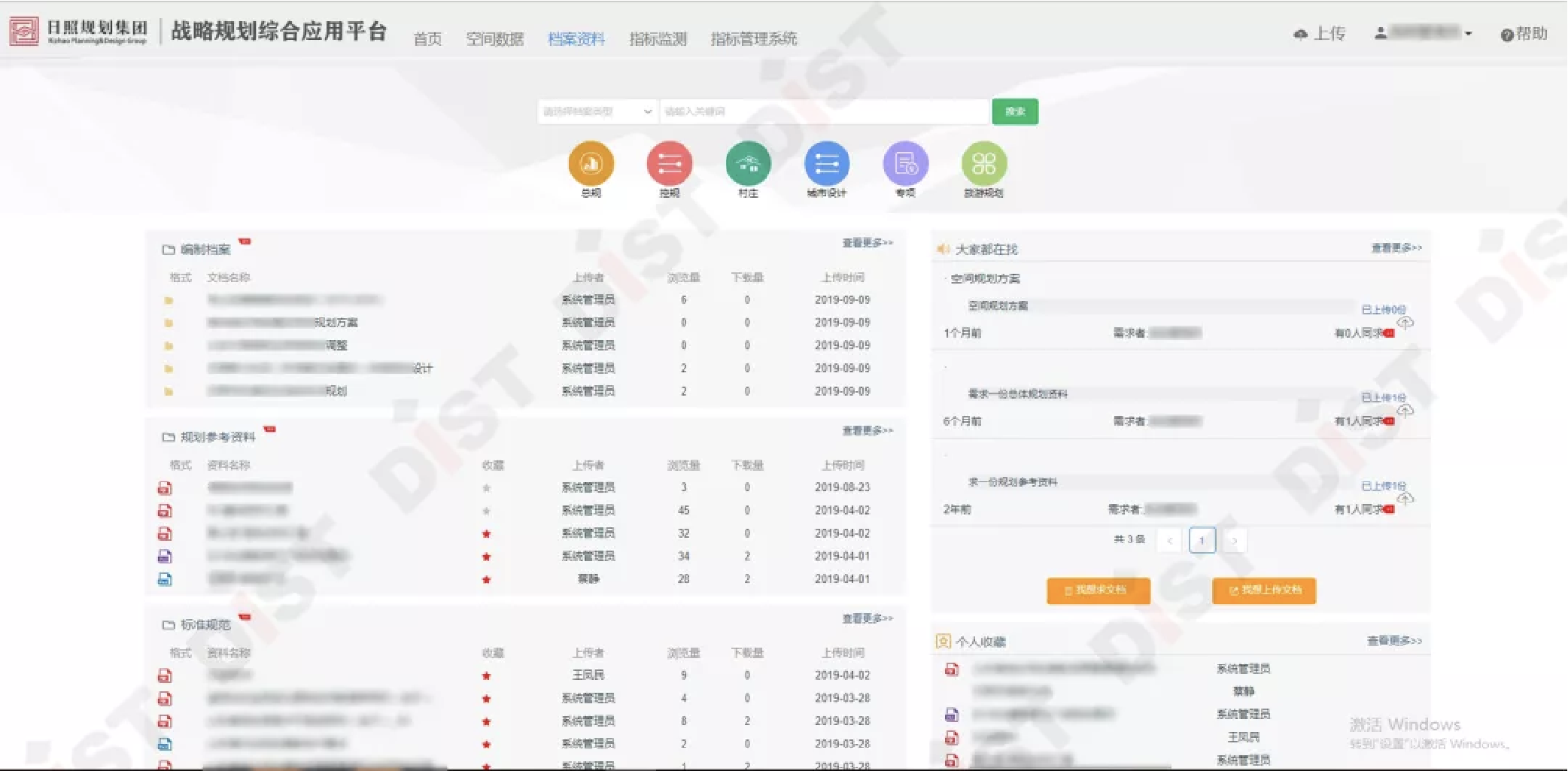1568x771 pixels.
Task: Open the purple 专项 category icon
Action: coord(905,163)
